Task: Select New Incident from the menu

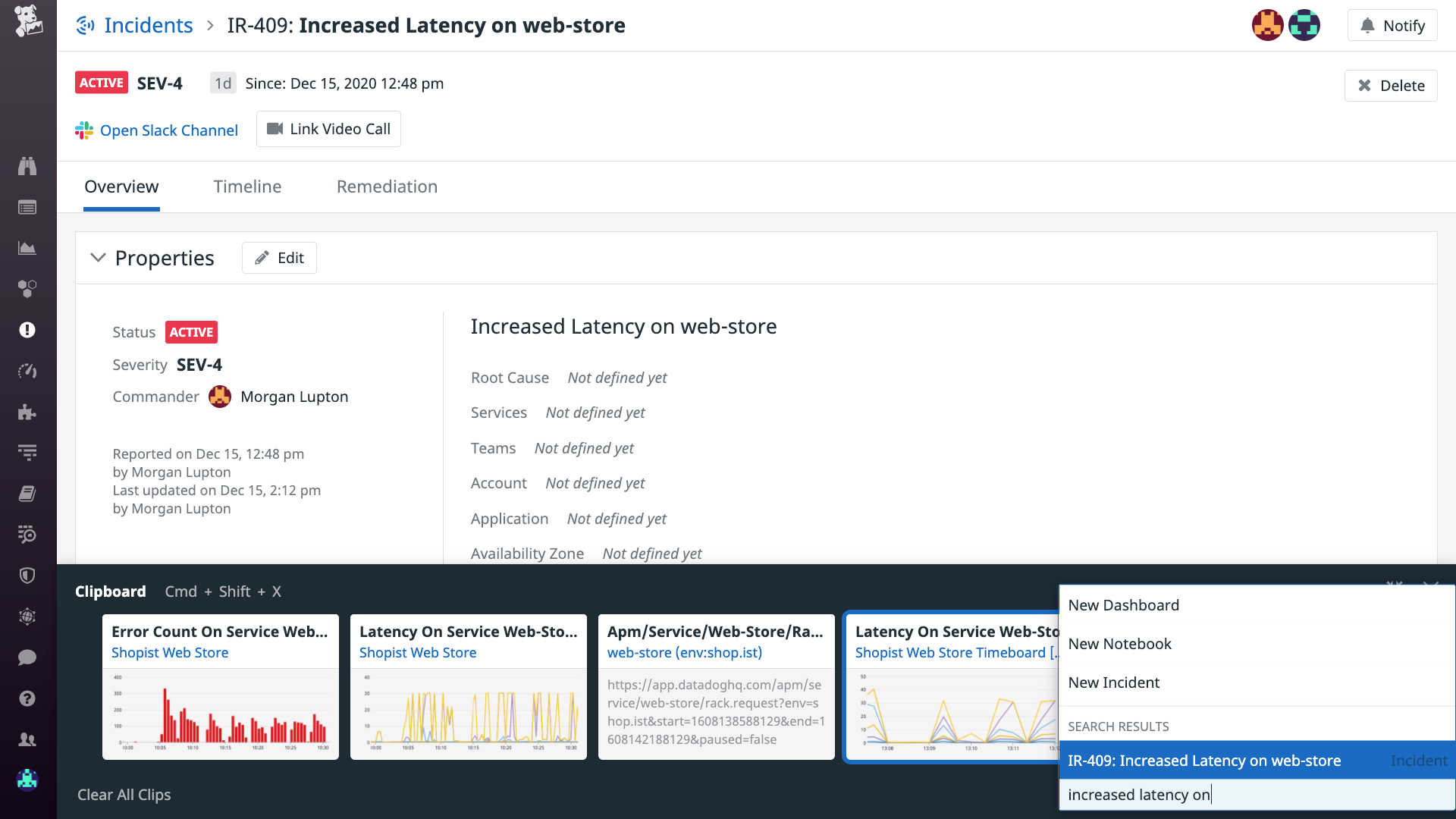Action: point(1113,682)
